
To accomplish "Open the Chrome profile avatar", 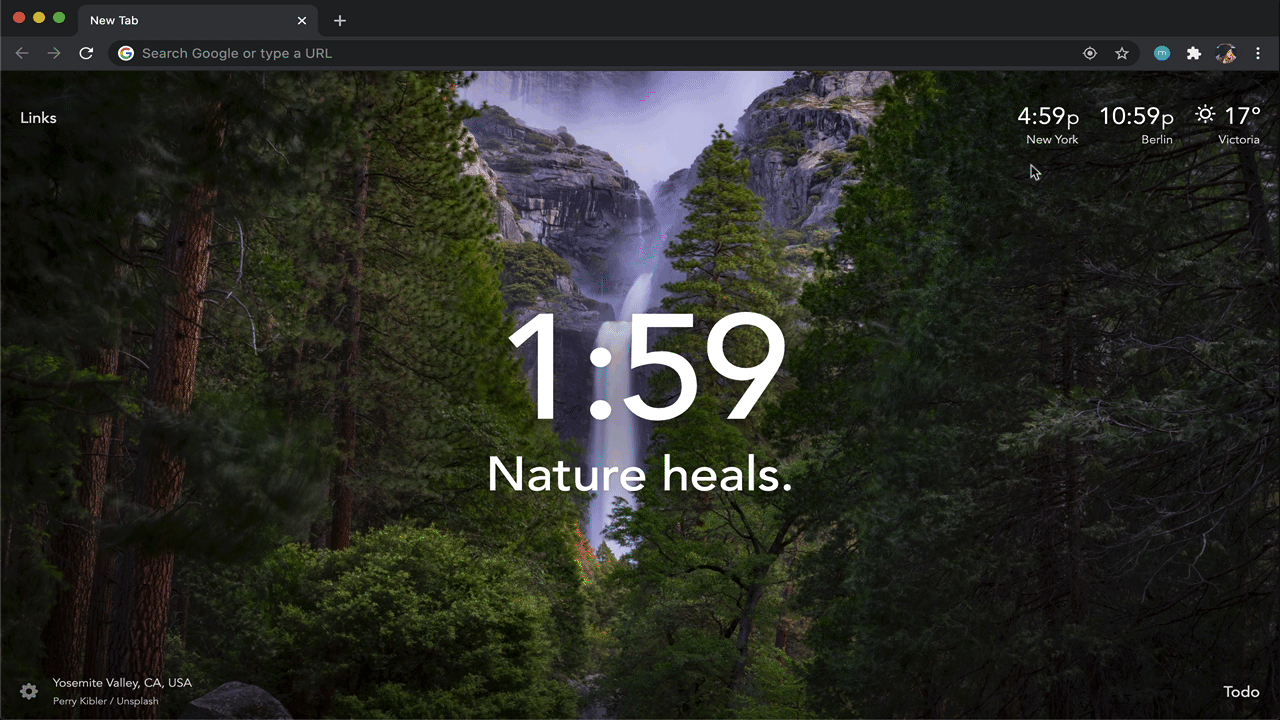I will pos(1226,53).
